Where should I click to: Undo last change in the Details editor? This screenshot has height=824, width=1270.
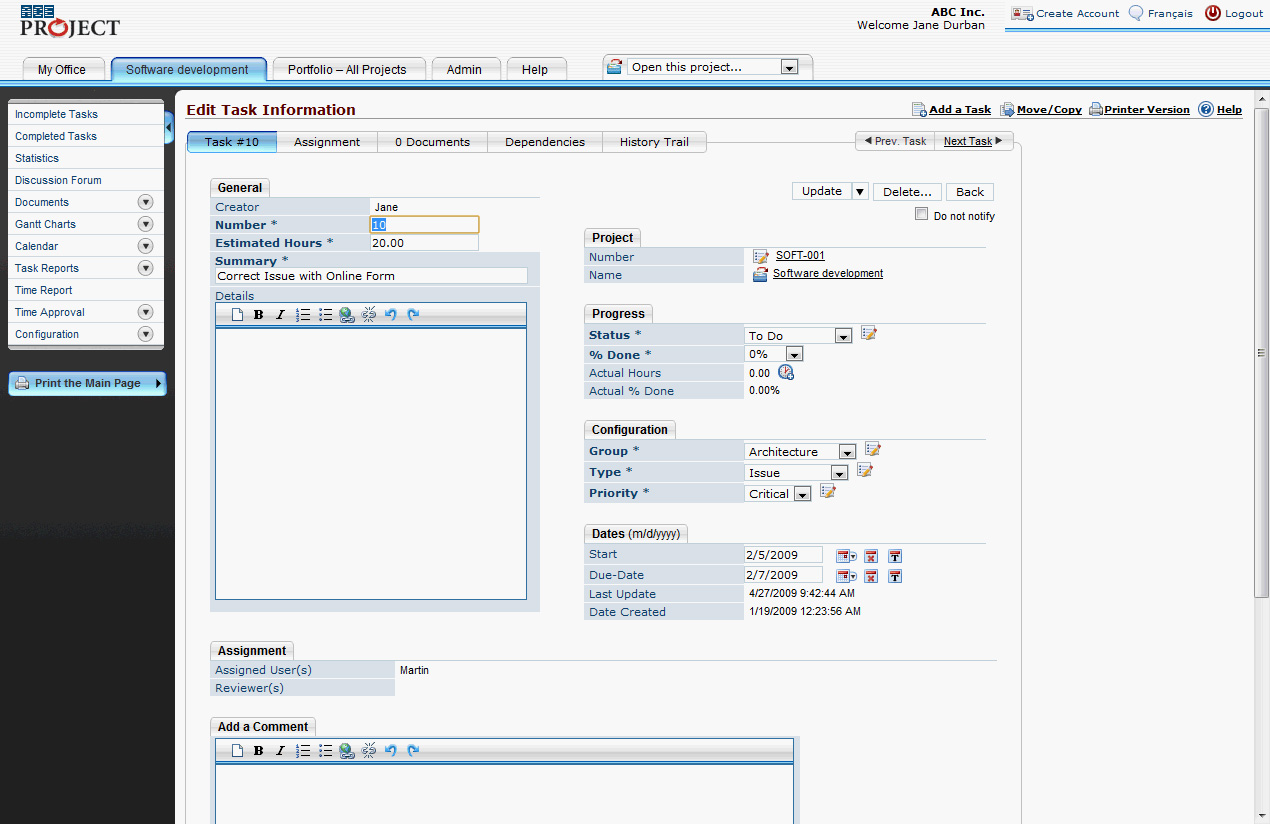pos(391,315)
